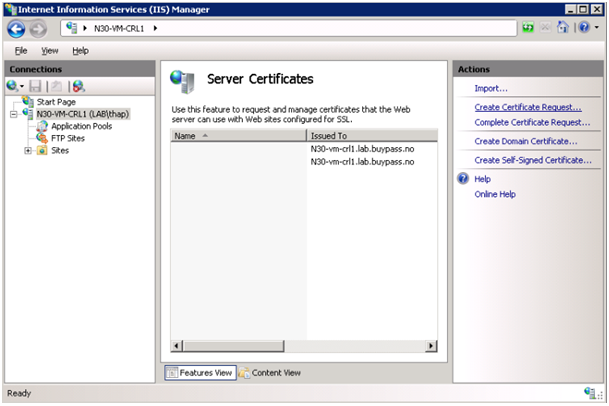Click the Forward navigation arrow

38,29
